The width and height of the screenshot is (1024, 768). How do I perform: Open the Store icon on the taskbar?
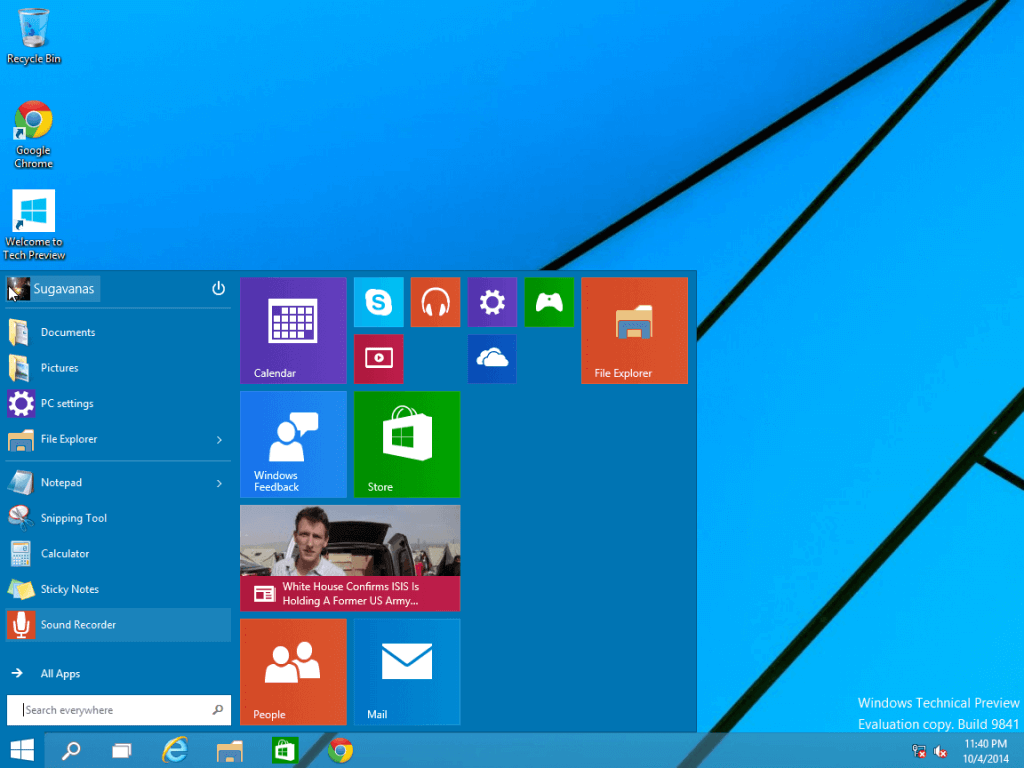(285, 750)
